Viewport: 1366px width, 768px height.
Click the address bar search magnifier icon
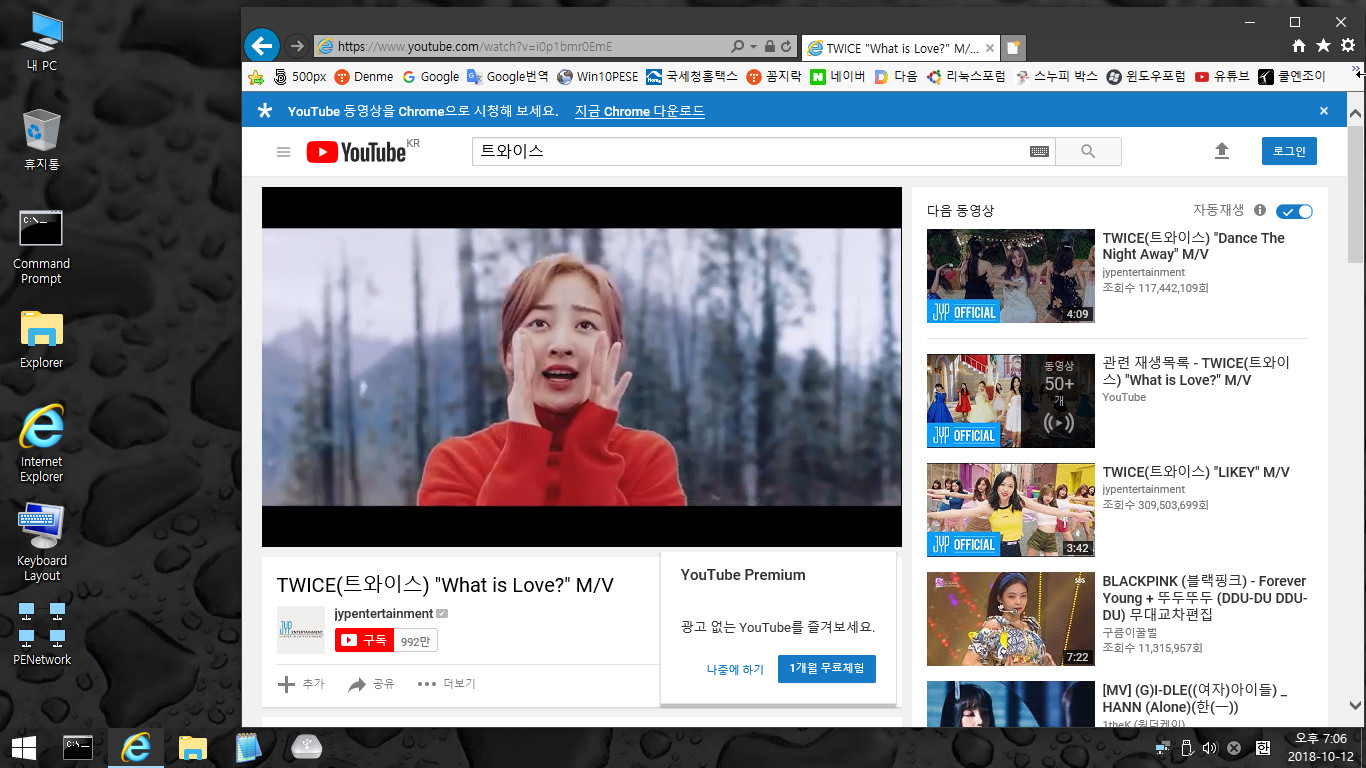[737, 46]
